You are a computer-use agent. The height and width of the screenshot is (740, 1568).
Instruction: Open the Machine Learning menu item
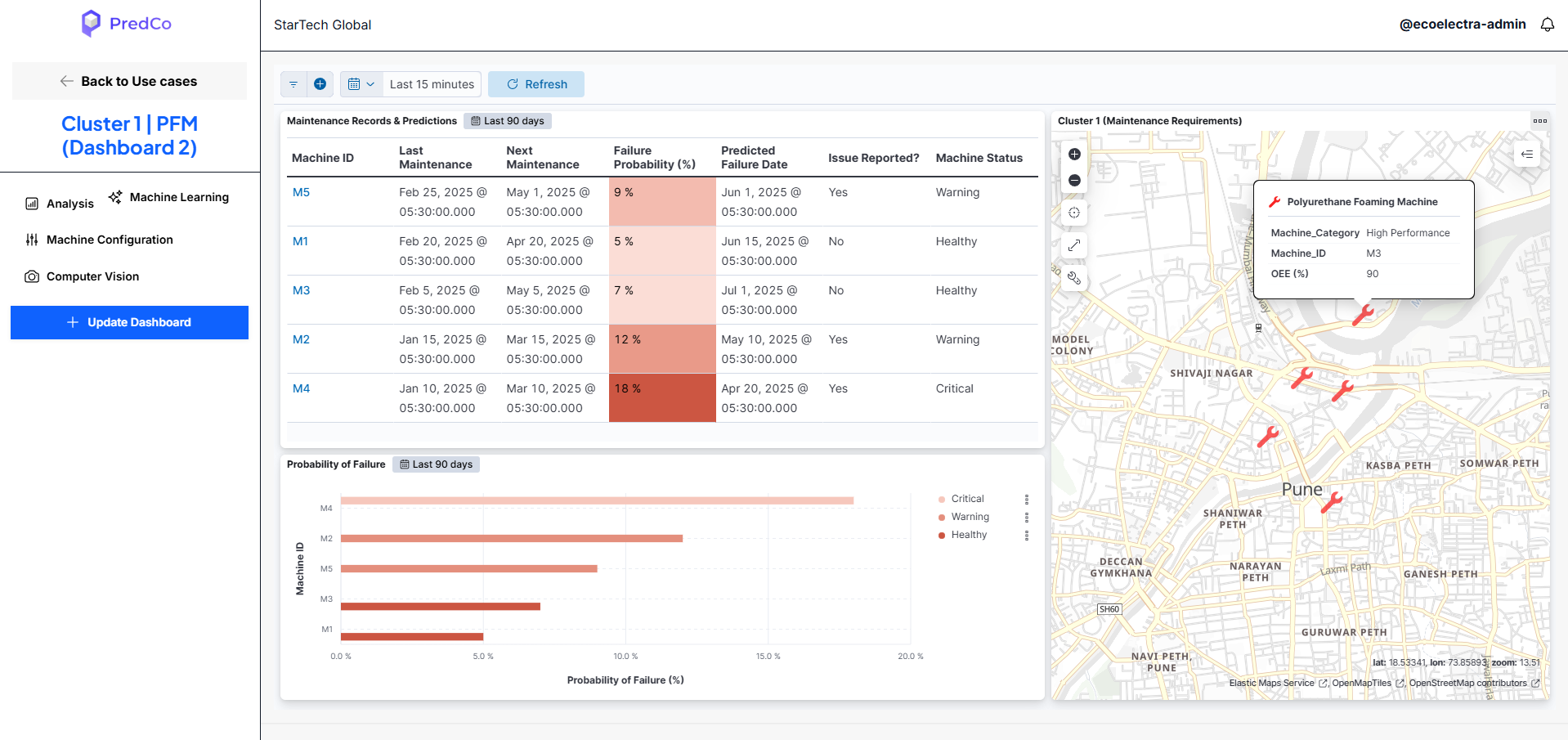click(x=169, y=197)
